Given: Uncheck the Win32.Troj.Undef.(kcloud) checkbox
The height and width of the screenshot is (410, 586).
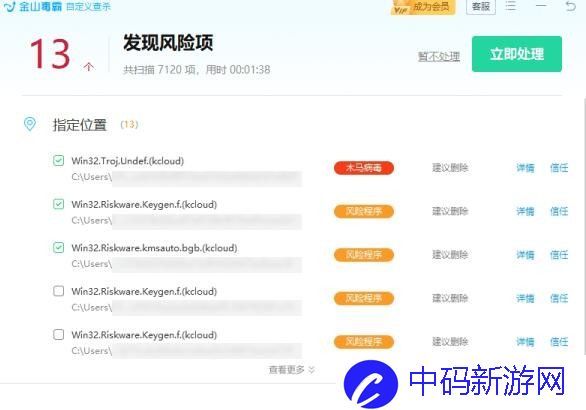Looking at the screenshot, I should [x=58, y=161].
